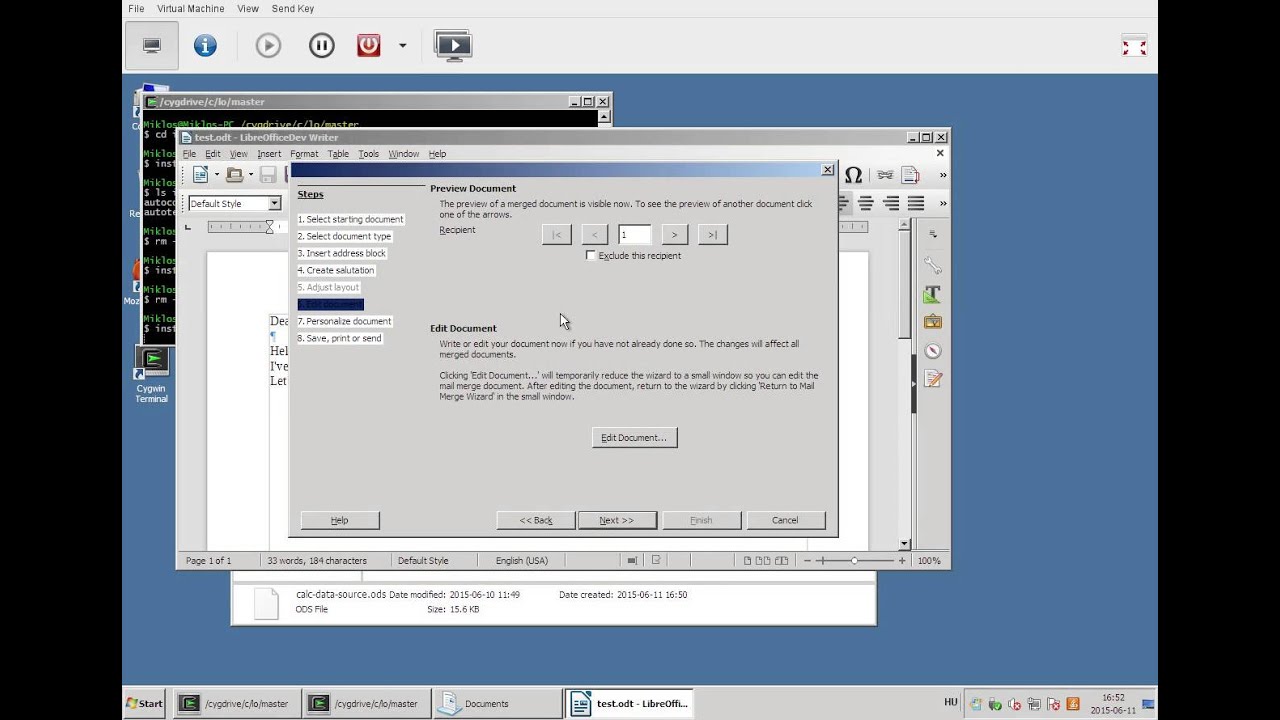The width and height of the screenshot is (1280, 720).
Task: Click the VM toolbar icon right of the shutdown arrow
Action: tap(453, 46)
